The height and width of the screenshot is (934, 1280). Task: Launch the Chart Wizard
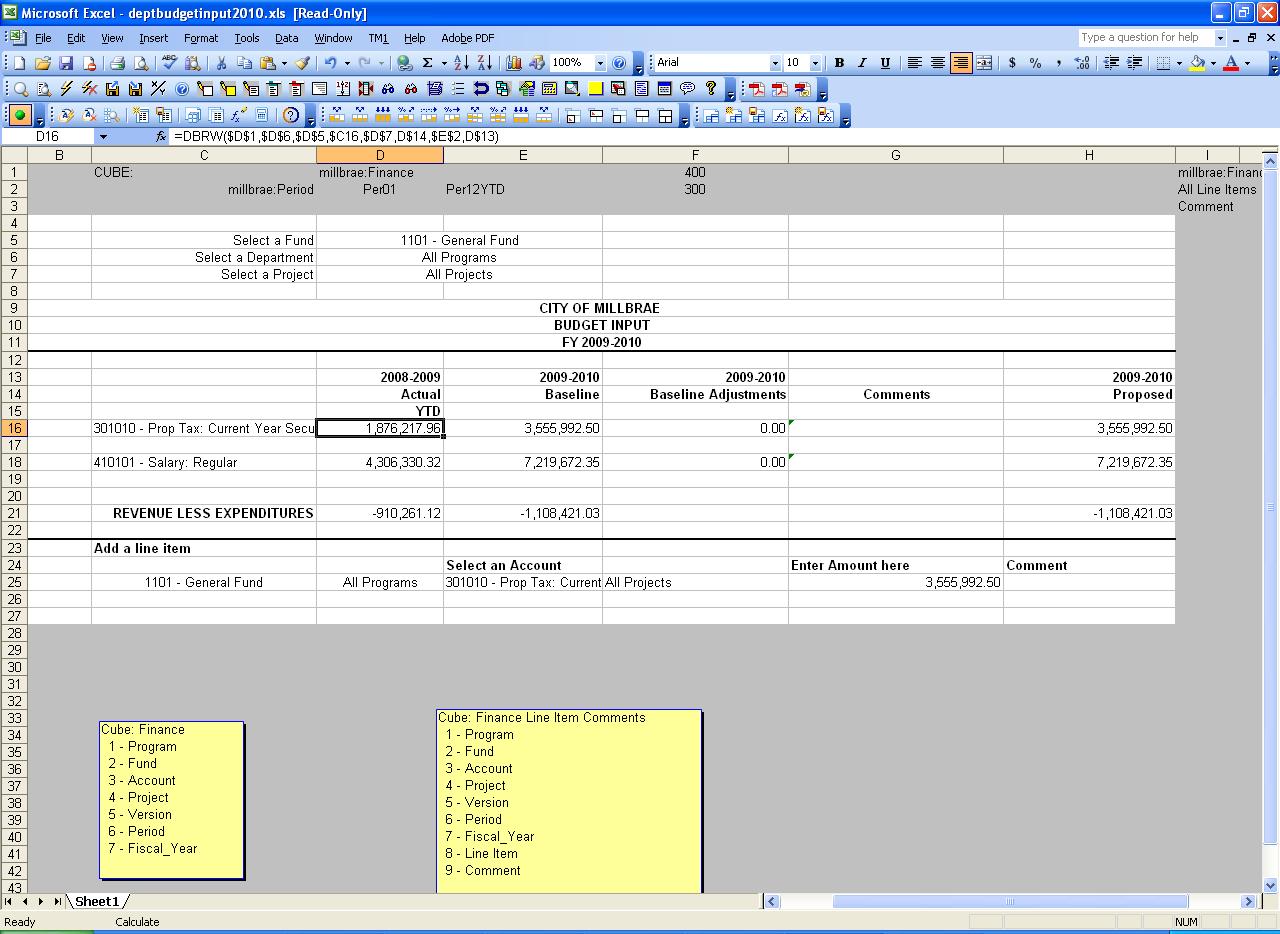(x=514, y=63)
